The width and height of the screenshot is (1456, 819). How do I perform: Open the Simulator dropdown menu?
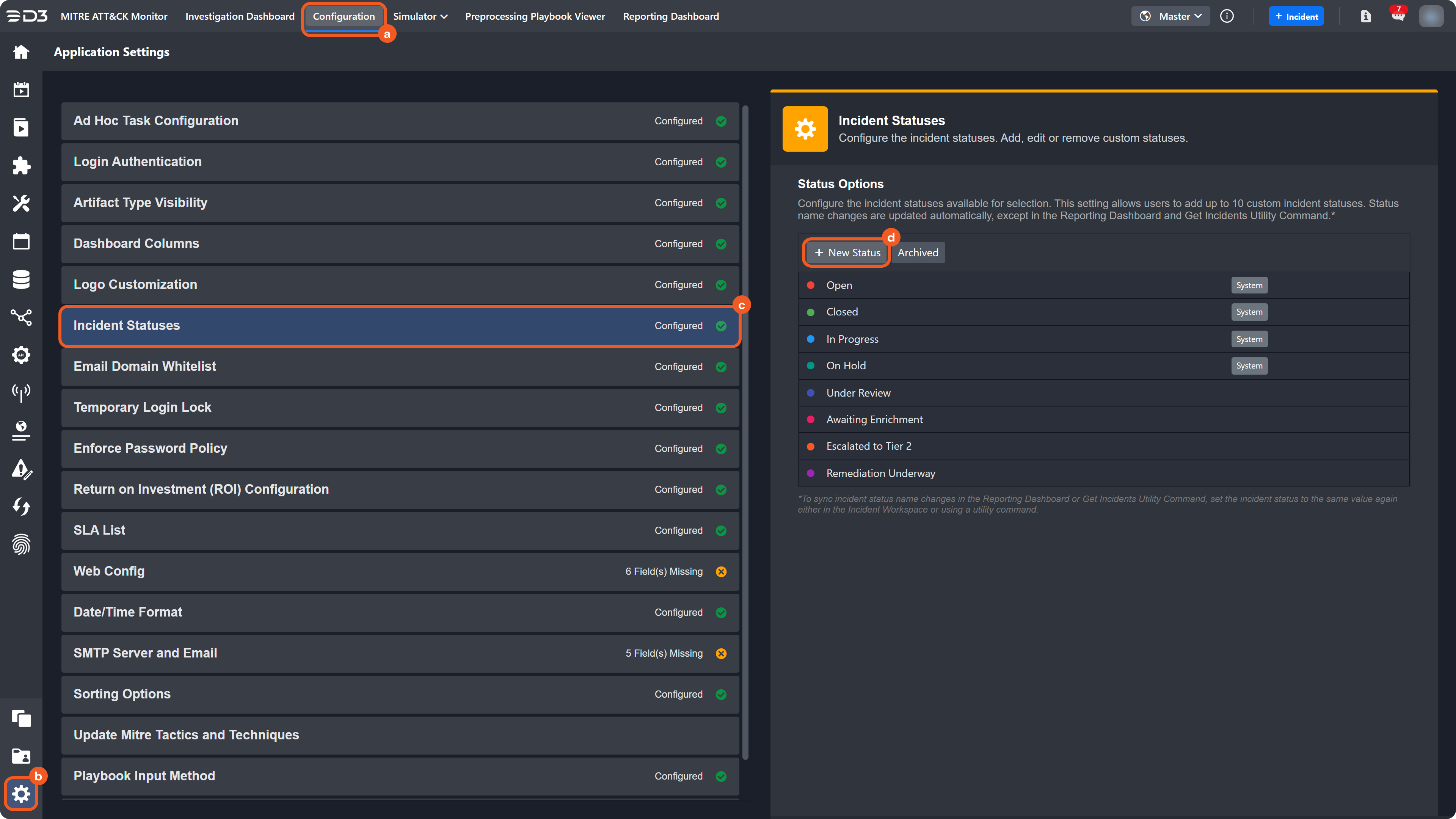tap(420, 16)
